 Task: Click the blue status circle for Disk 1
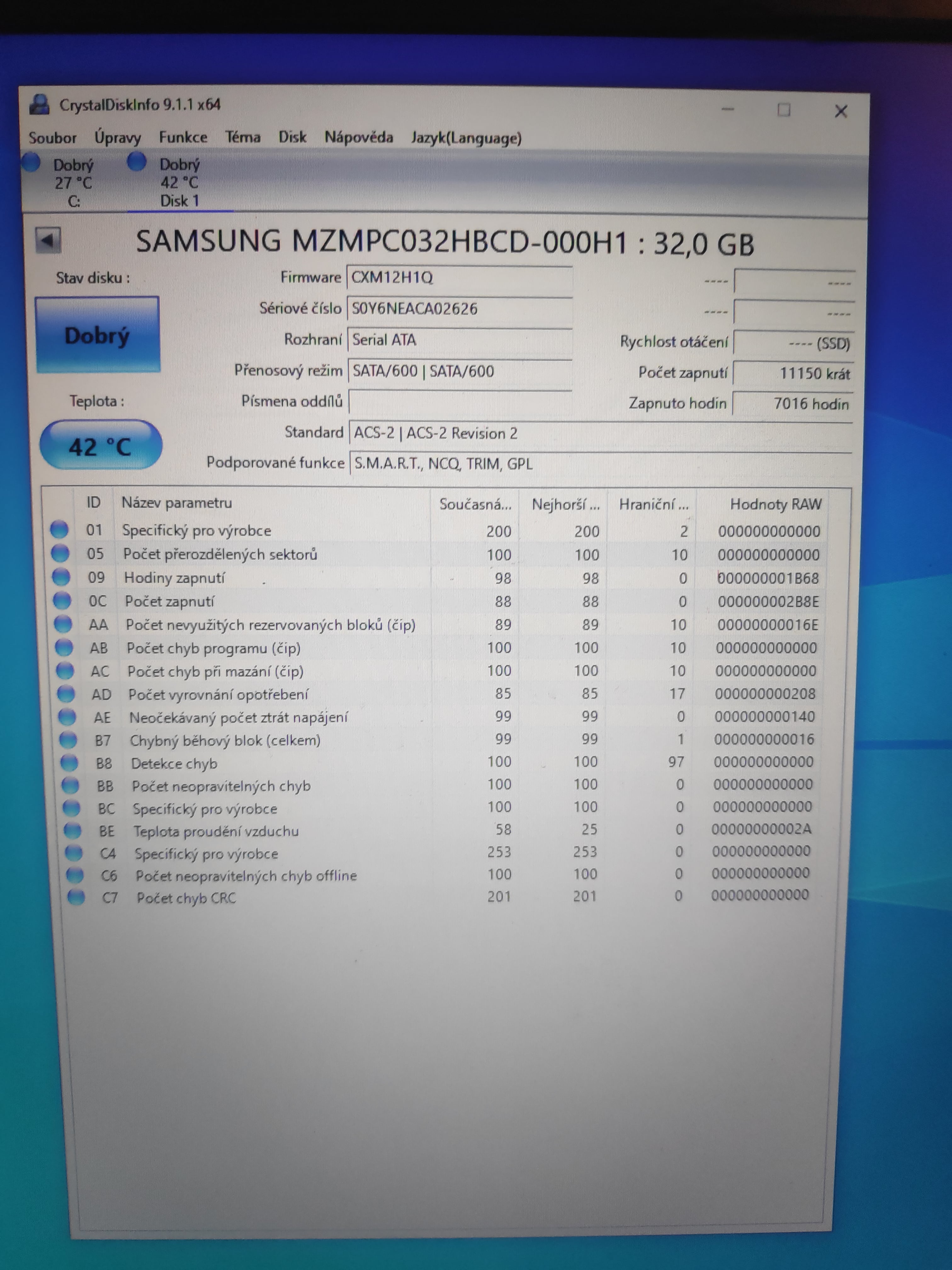click(x=137, y=162)
